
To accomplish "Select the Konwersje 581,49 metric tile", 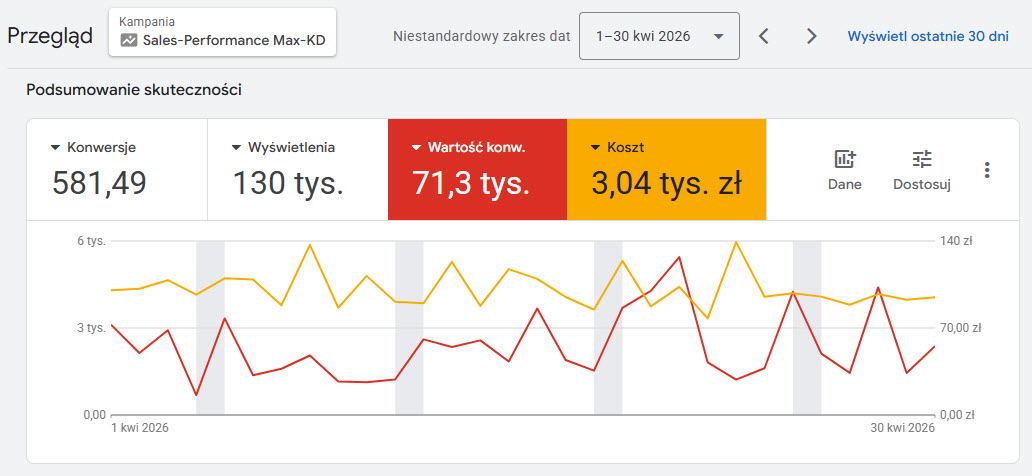I will [117, 169].
